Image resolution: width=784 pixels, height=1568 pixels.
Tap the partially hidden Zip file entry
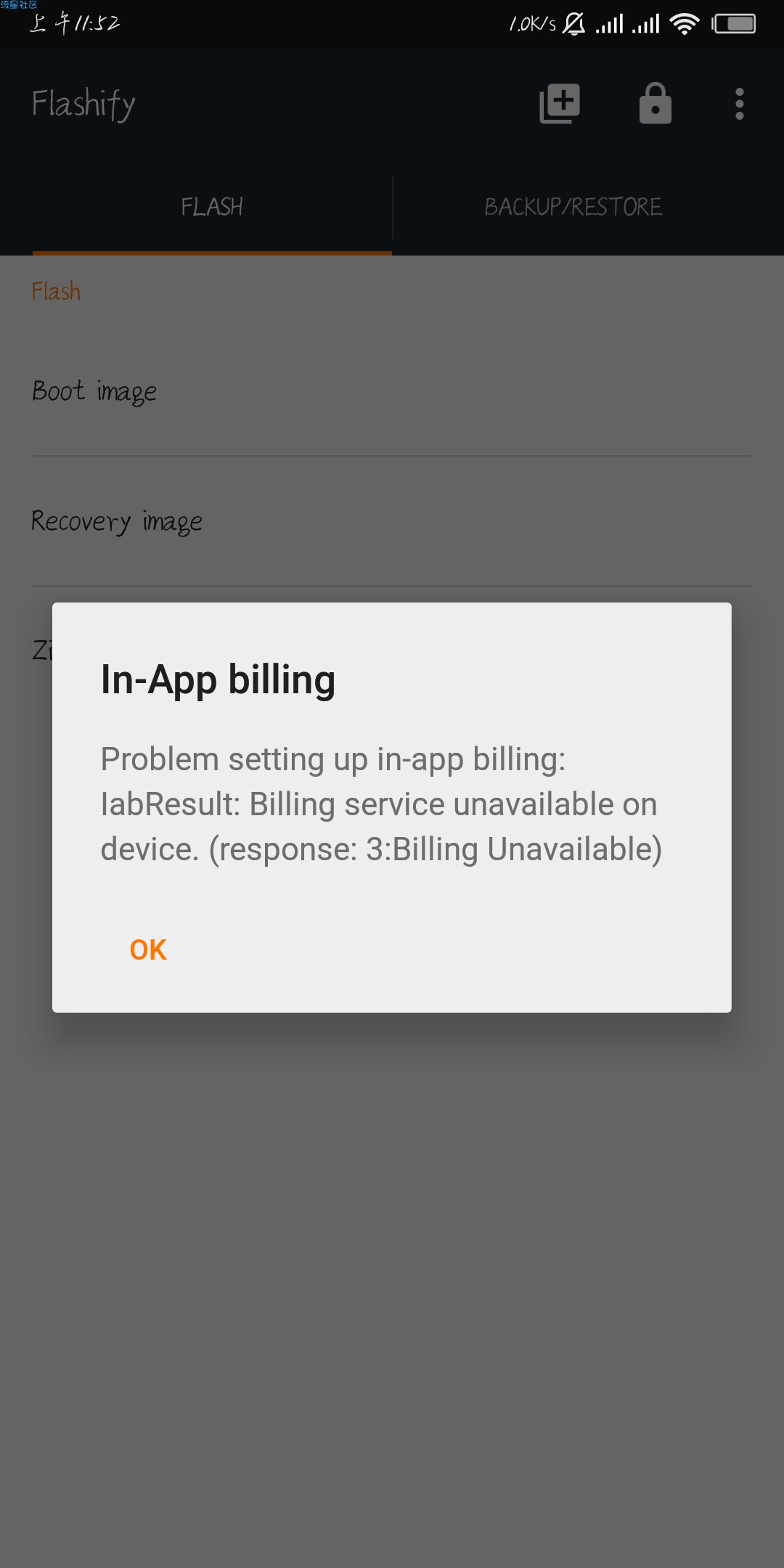[x=41, y=649]
